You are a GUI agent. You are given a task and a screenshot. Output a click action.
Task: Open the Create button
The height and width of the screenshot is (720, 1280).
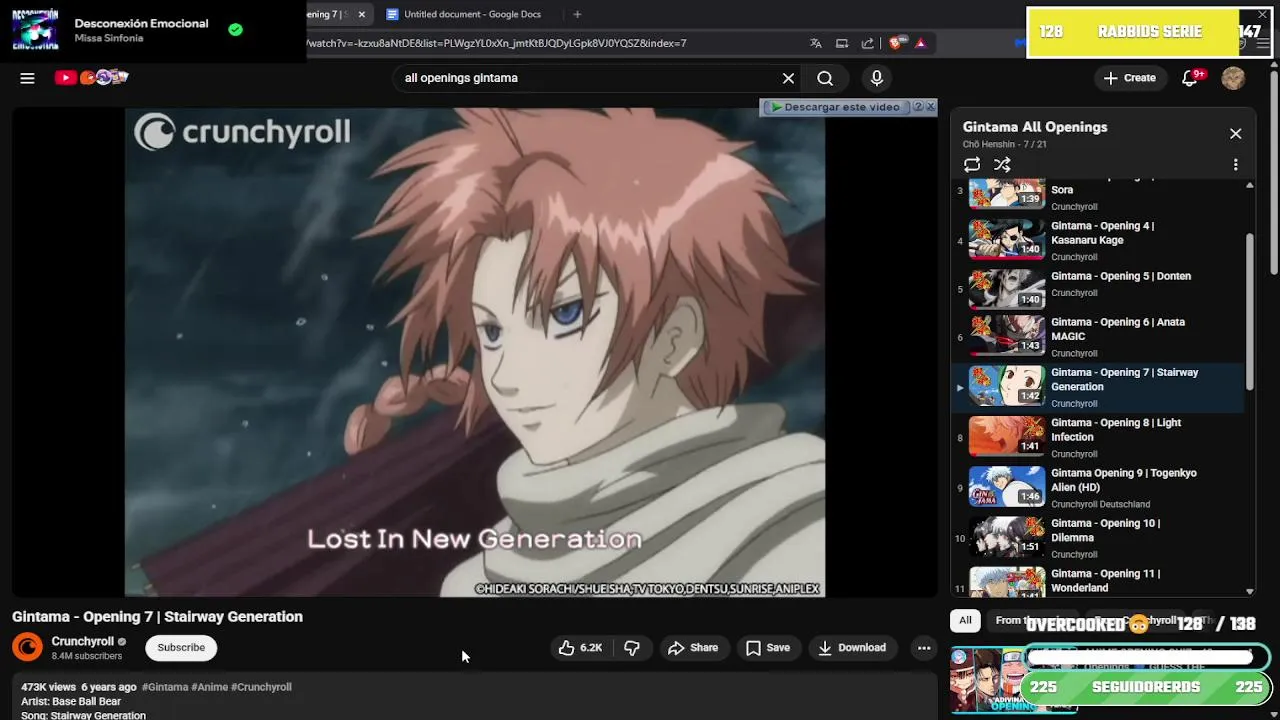click(x=1129, y=78)
